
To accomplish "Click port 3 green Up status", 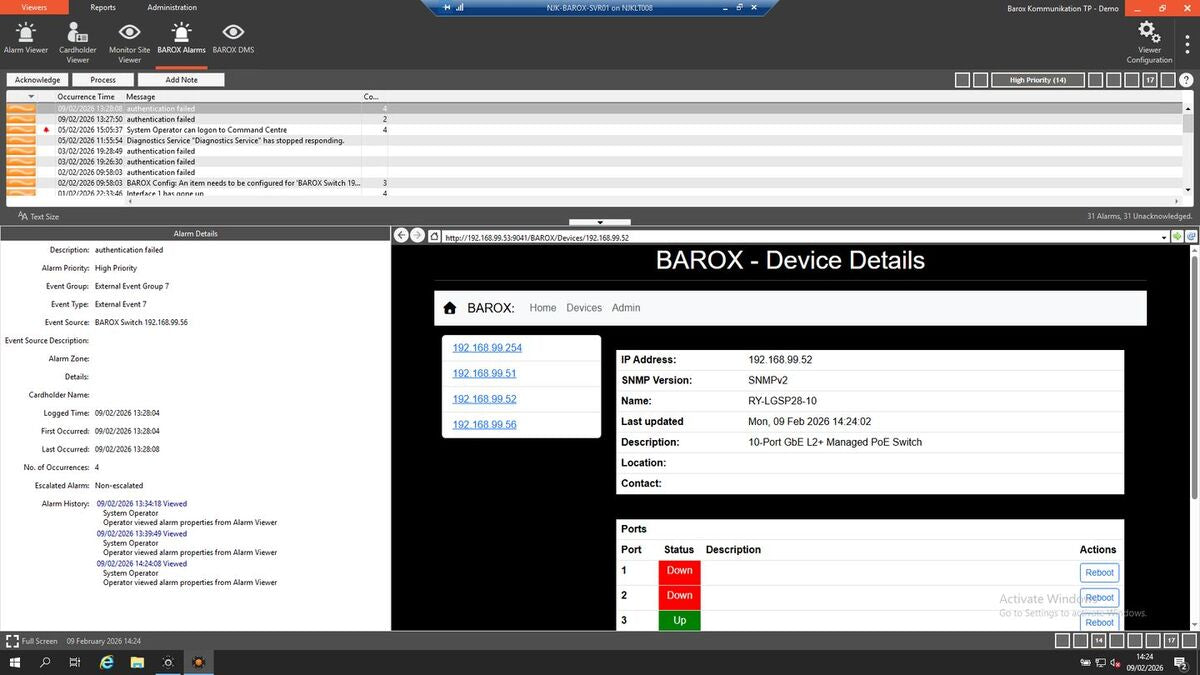I will [680, 620].
